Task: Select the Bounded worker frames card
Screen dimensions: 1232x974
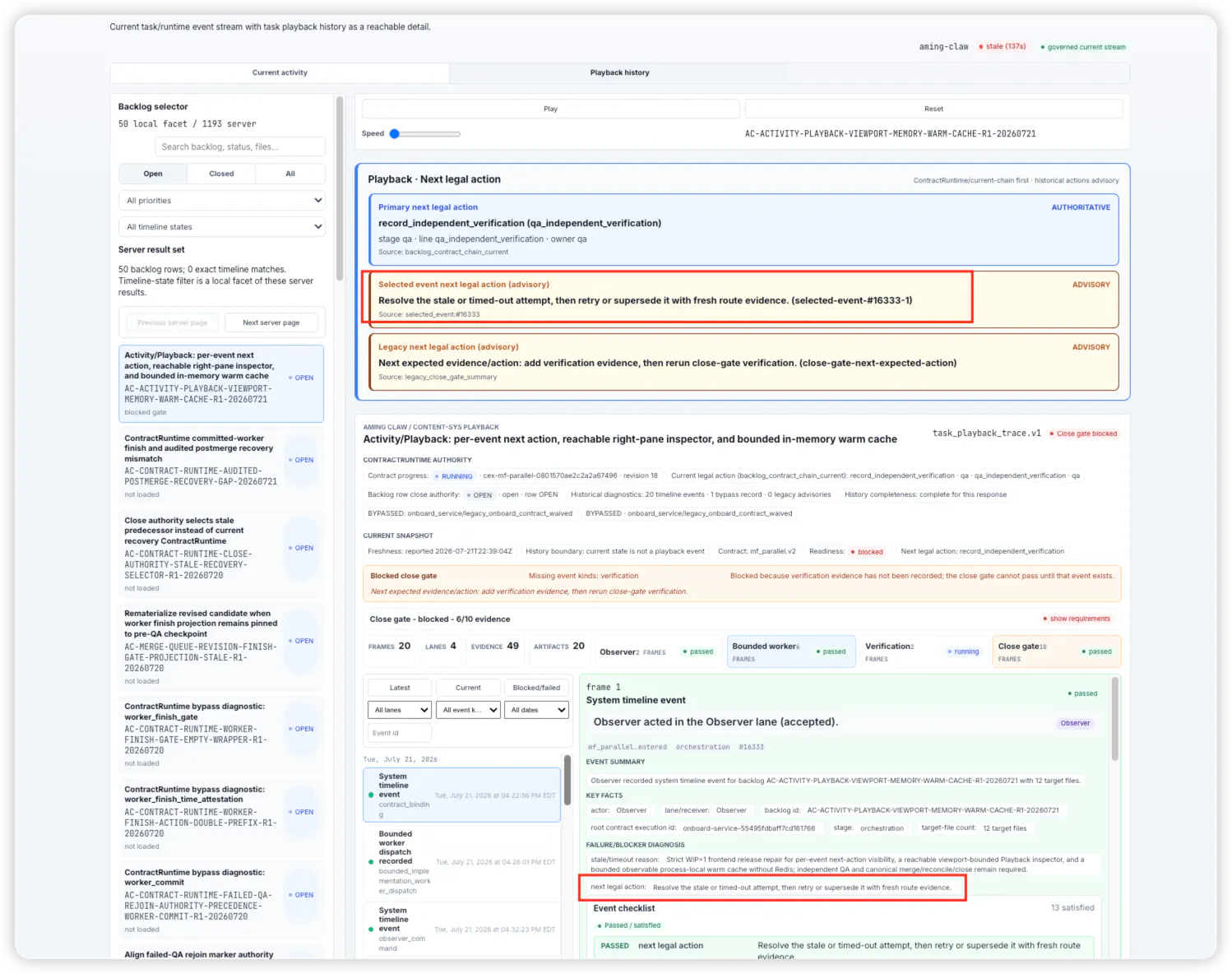Action: tap(790, 652)
